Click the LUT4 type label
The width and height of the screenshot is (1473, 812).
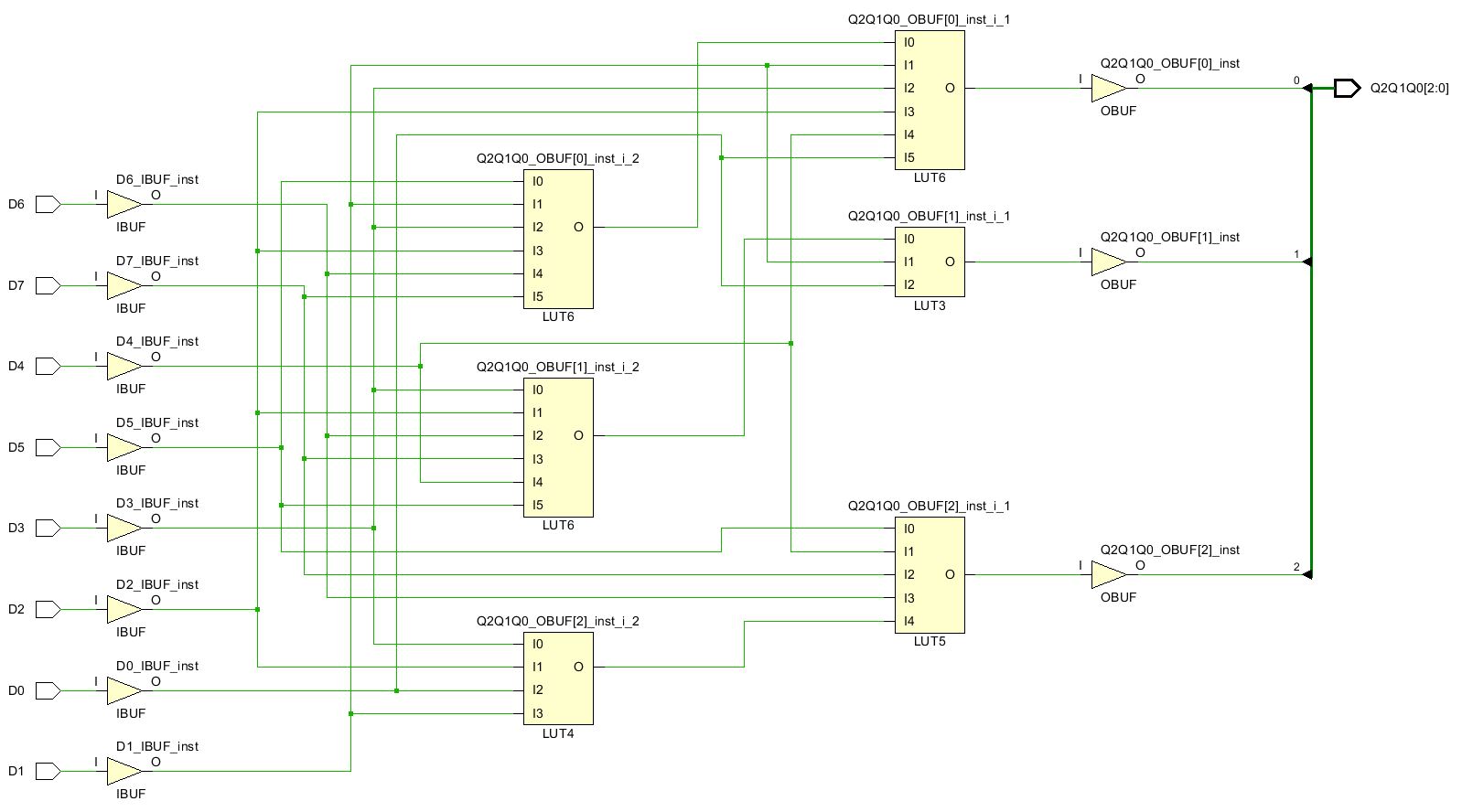pyautogui.click(x=558, y=733)
